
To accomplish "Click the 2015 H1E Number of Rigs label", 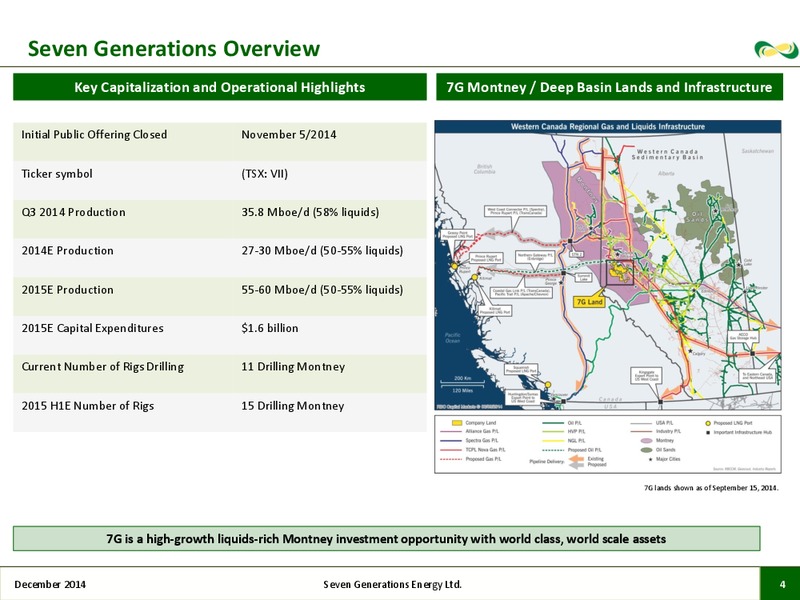I will click(88, 406).
